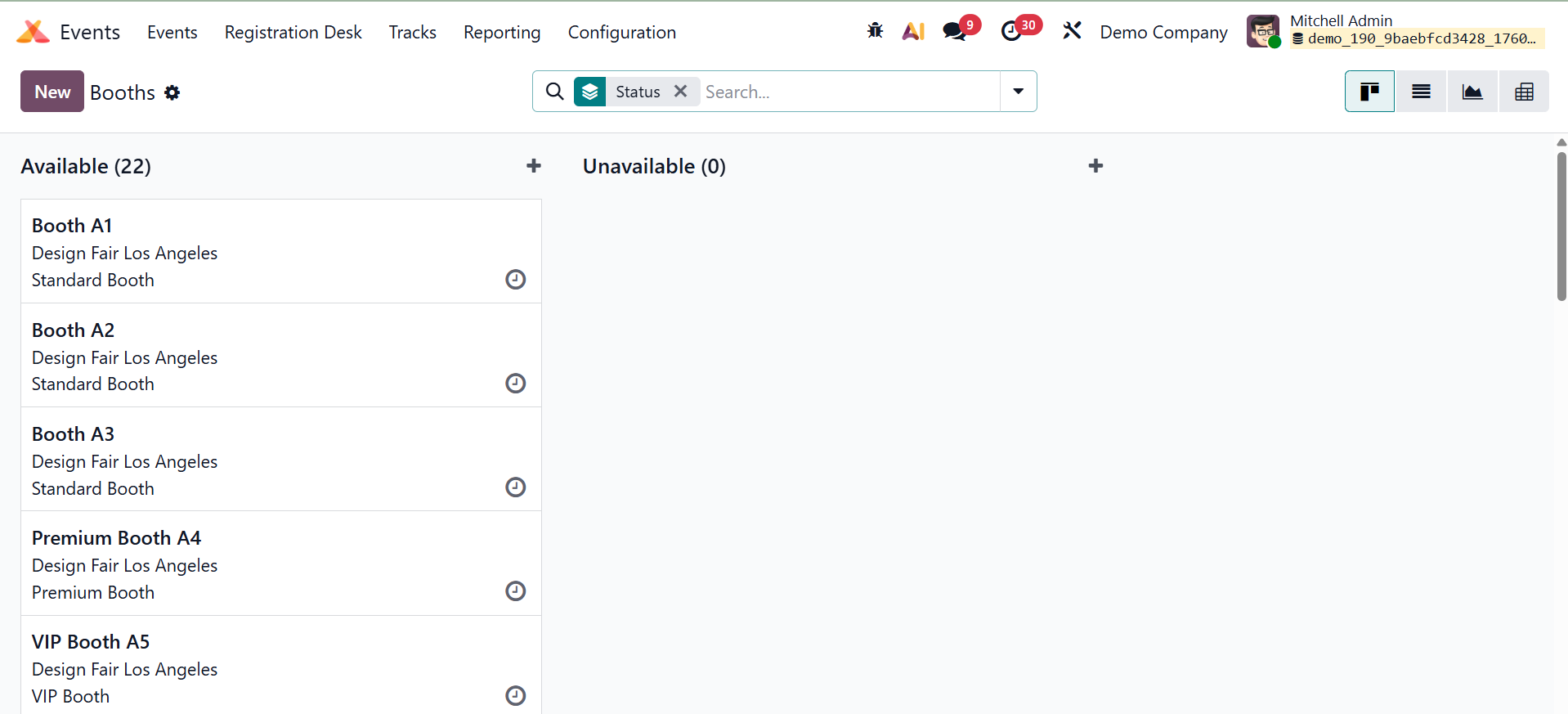Screen dimensions: 1568x714
Task: Switch to Kanban view
Action: tap(1369, 92)
